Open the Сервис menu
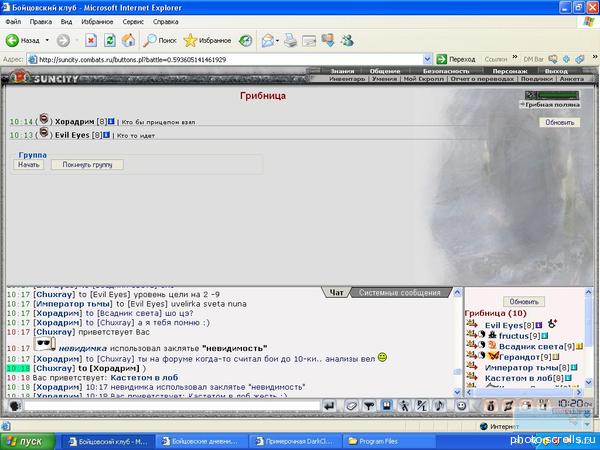 tap(133, 20)
